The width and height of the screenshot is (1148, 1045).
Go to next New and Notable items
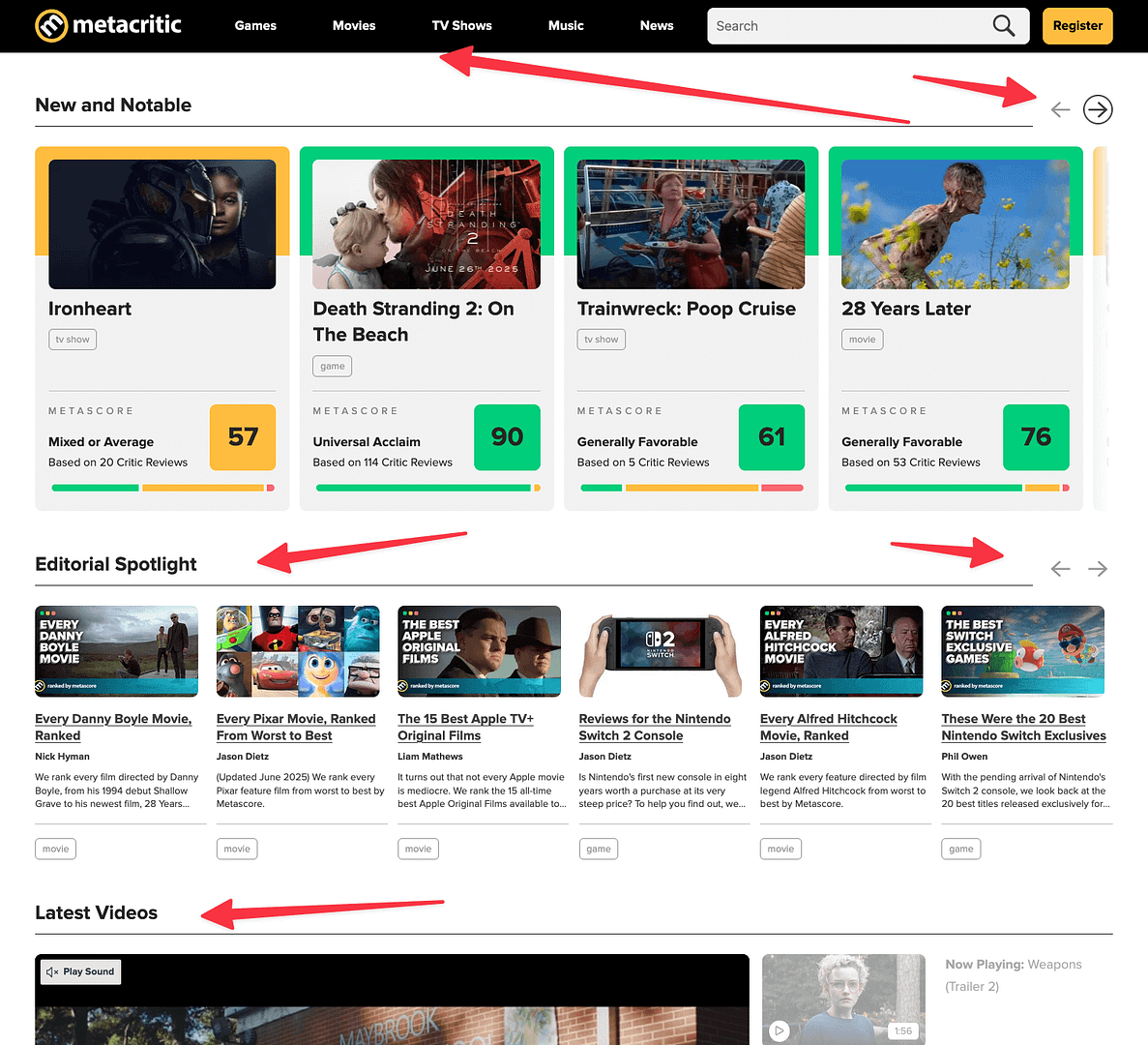1098,110
